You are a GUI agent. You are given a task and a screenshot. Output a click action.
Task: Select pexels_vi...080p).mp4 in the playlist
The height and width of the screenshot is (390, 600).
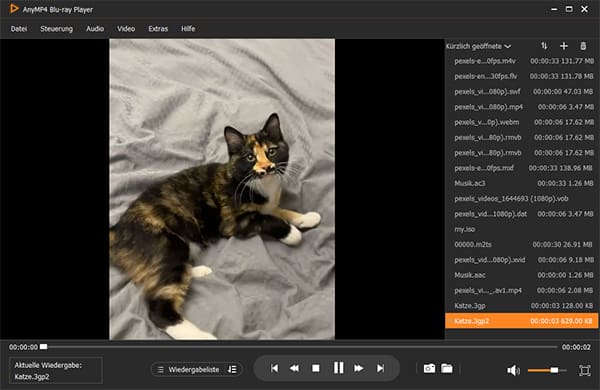(x=522, y=107)
